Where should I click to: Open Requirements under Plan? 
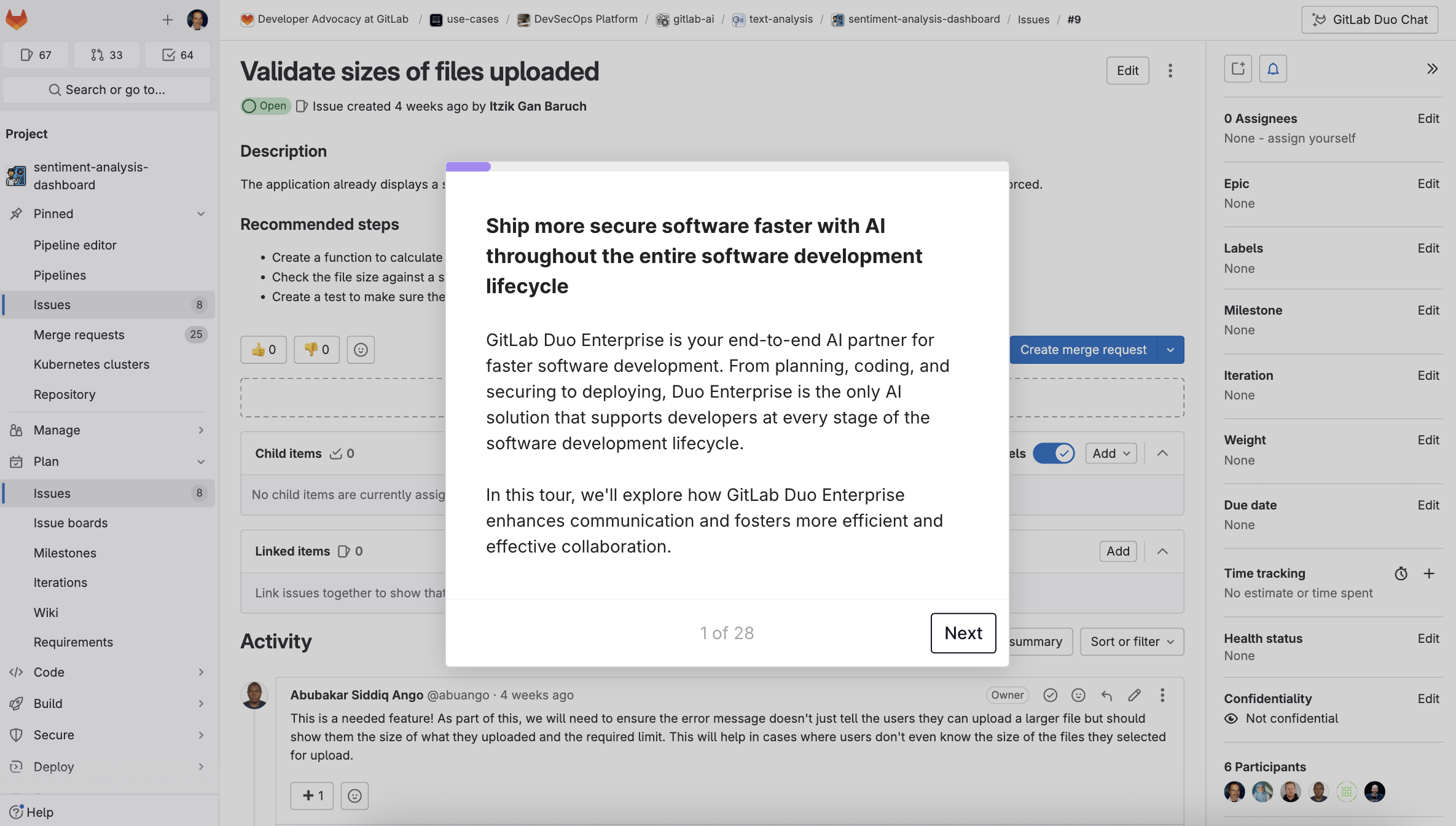[x=73, y=642]
